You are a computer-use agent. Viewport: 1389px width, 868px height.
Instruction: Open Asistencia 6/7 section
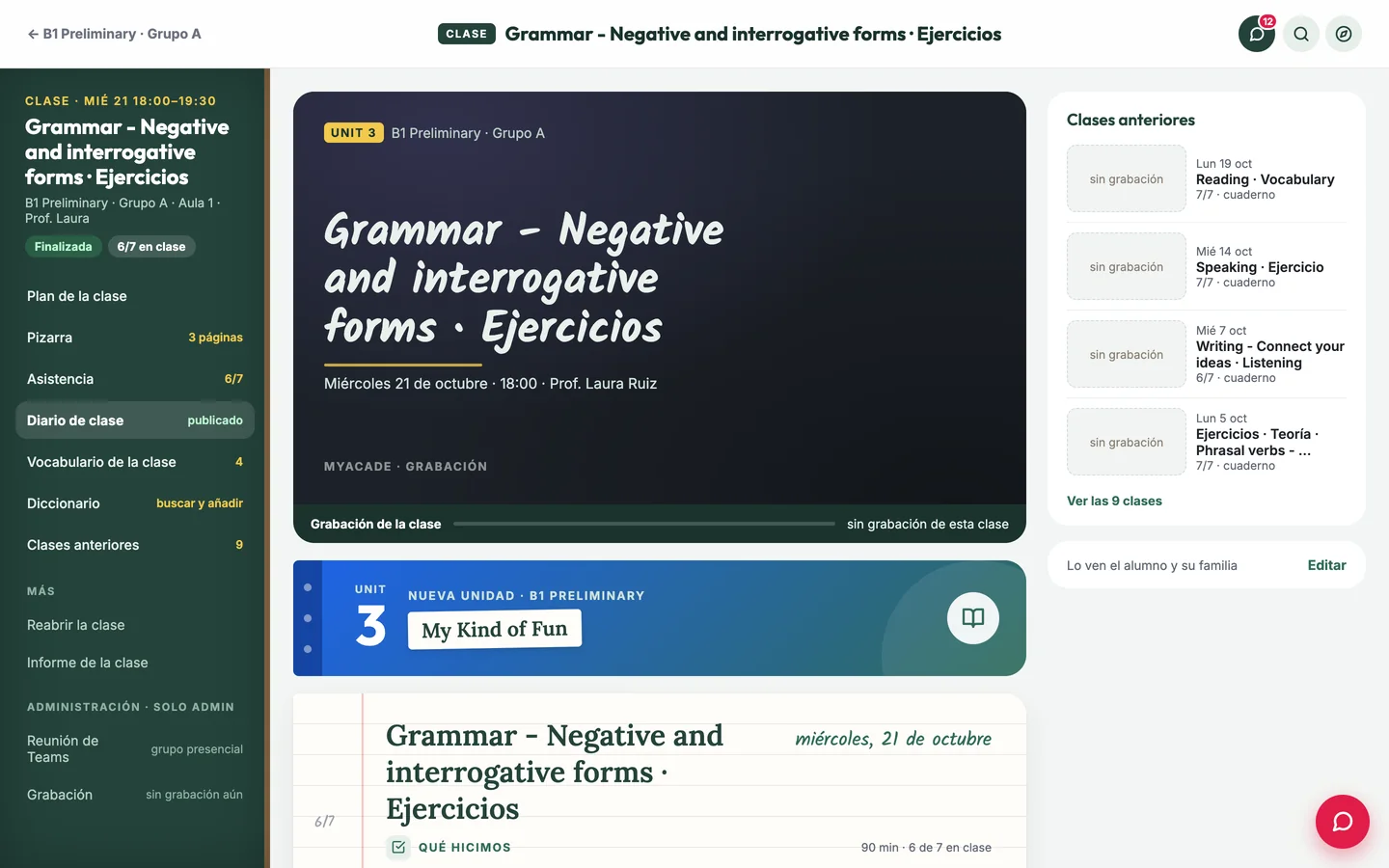135,379
